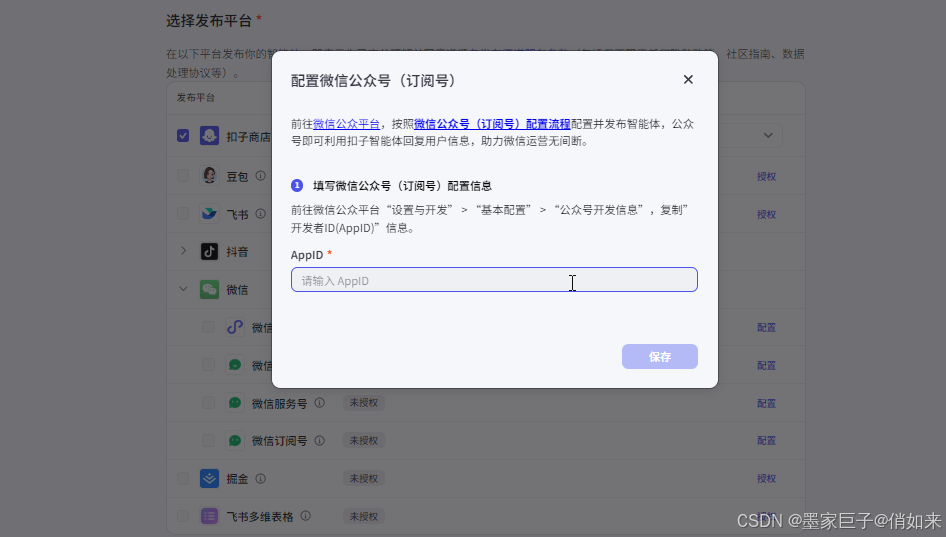The width and height of the screenshot is (946, 537).
Task: Close the 配置微信公众号 dialog
Action: (x=688, y=80)
